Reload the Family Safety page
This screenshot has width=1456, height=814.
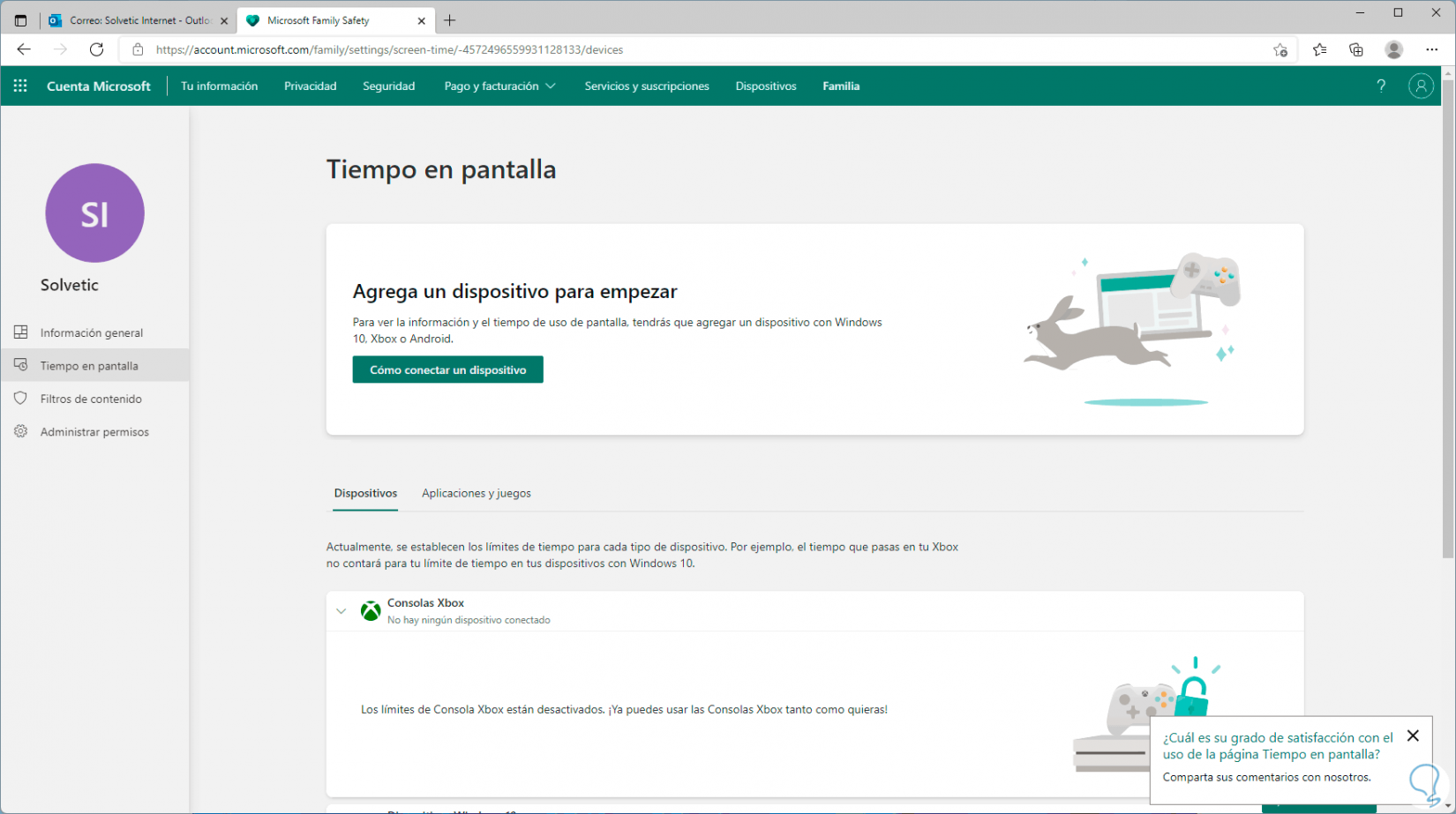coord(96,49)
